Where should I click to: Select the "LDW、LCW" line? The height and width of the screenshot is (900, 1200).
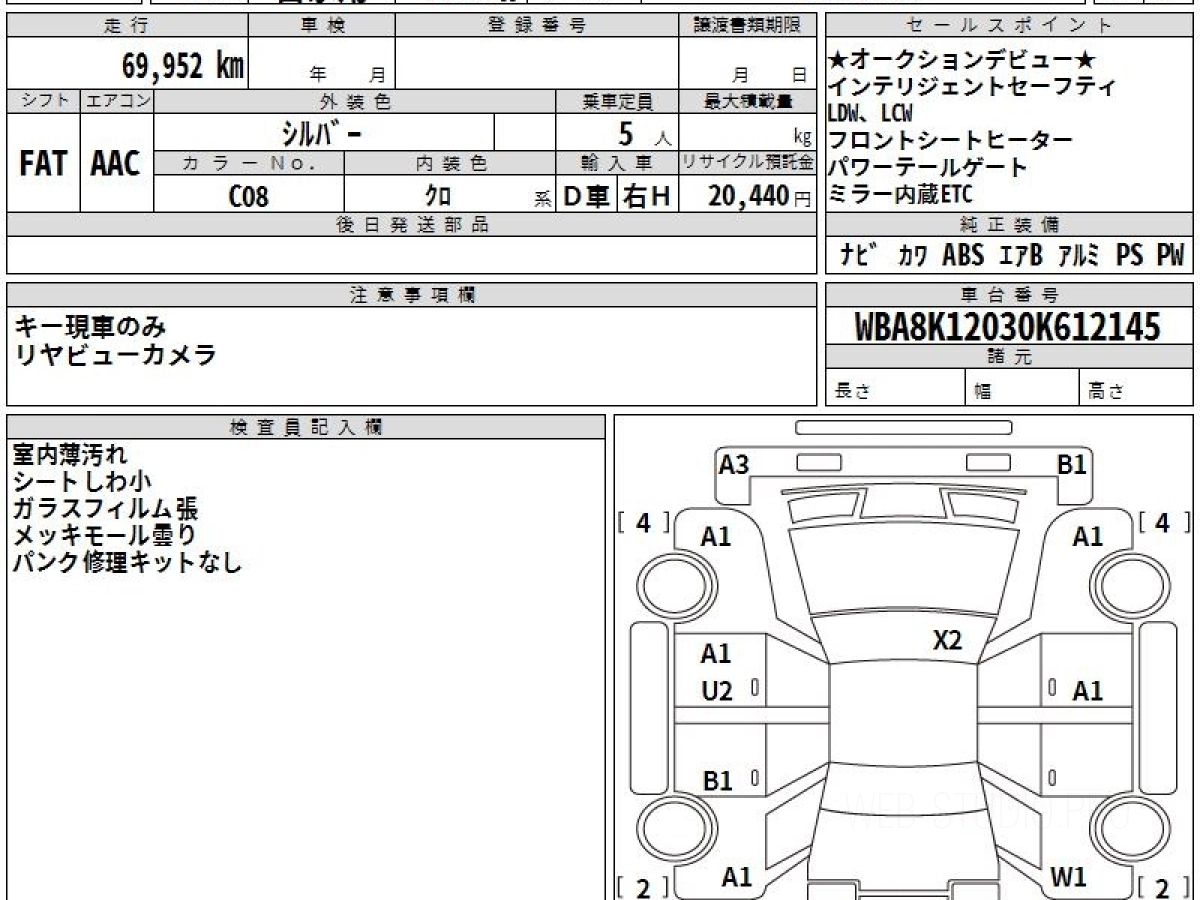pyautogui.click(x=870, y=114)
